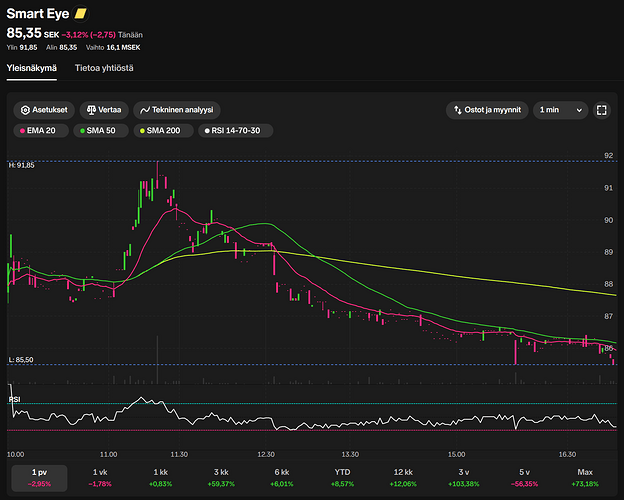Select the Max time range
The width and height of the screenshot is (624, 500).
pos(585,478)
